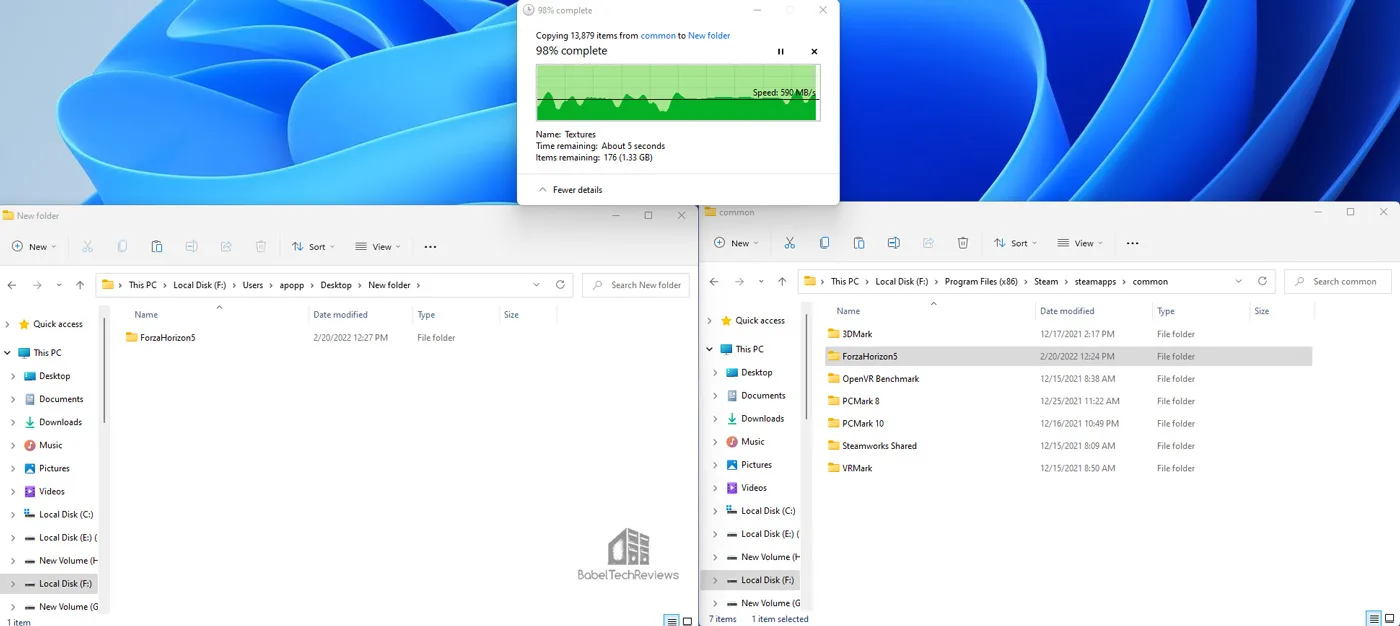Sort by Size column in common window
This screenshot has height=626, width=1400.
[1262, 311]
